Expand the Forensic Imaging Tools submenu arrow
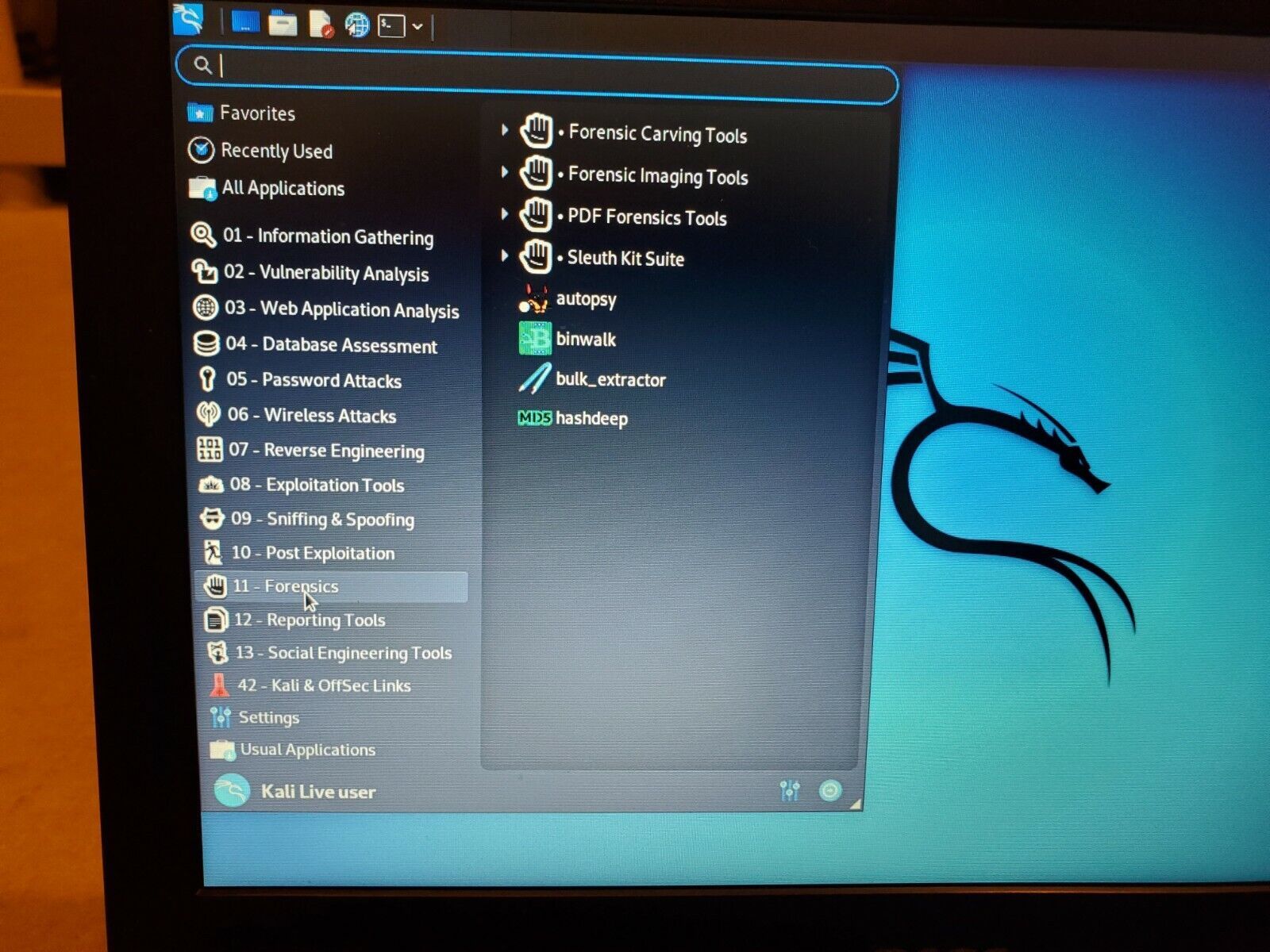This screenshot has height=952, width=1270. (x=504, y=171)
